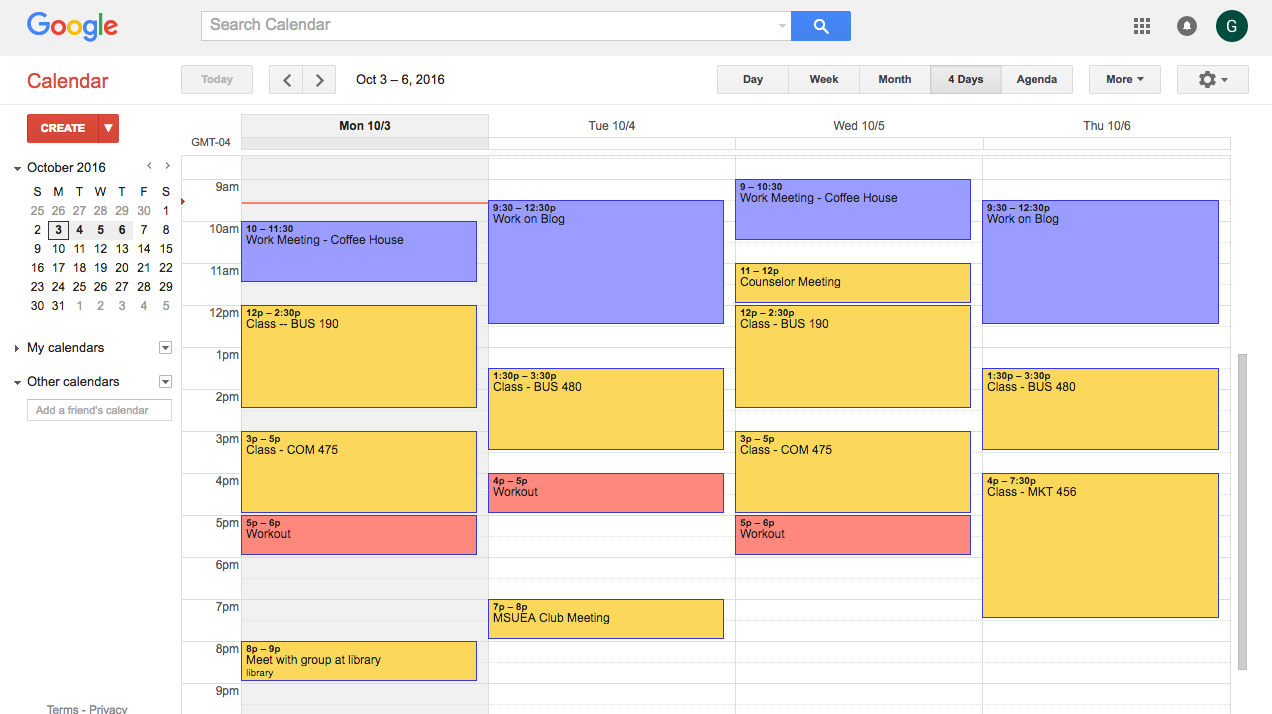Click the Today button

(217, 80)
